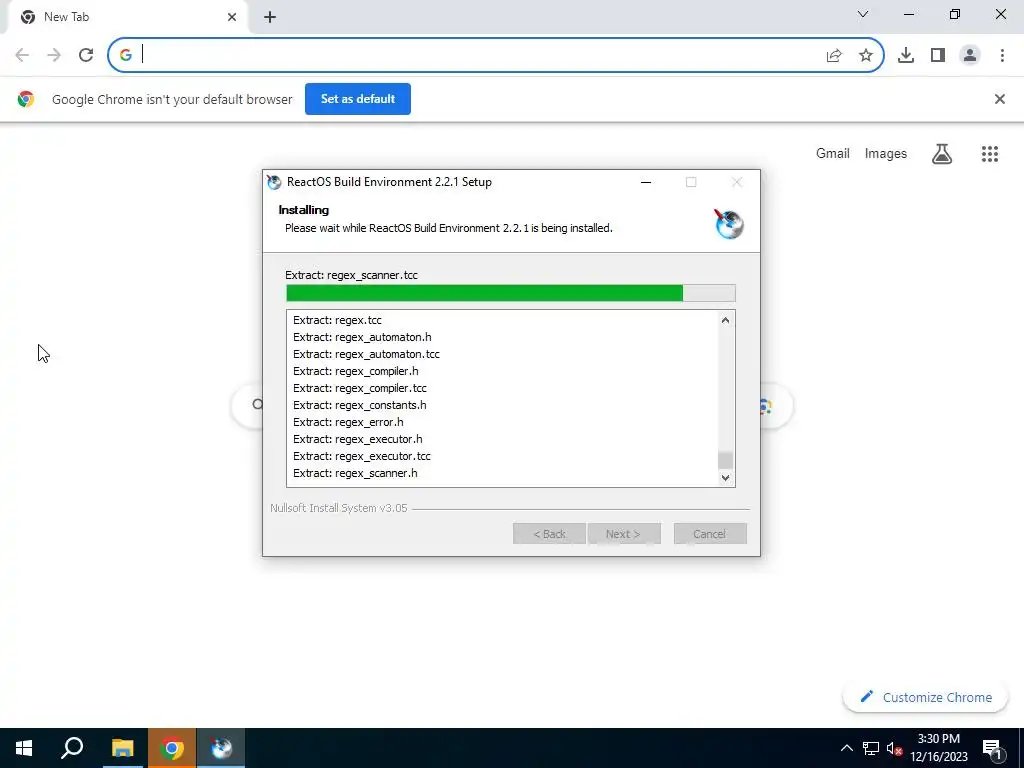Show hidden system tray icons
The image size is (1024, 768).
point(846,748)
